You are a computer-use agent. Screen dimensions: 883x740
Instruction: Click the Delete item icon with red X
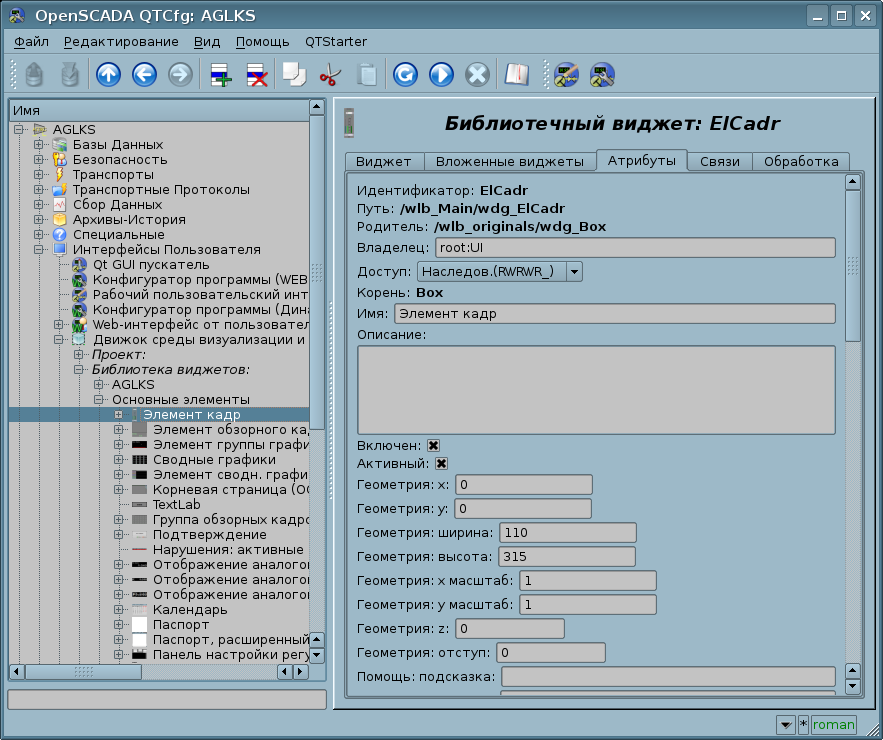pyautogui.click(x=256, y=75)
